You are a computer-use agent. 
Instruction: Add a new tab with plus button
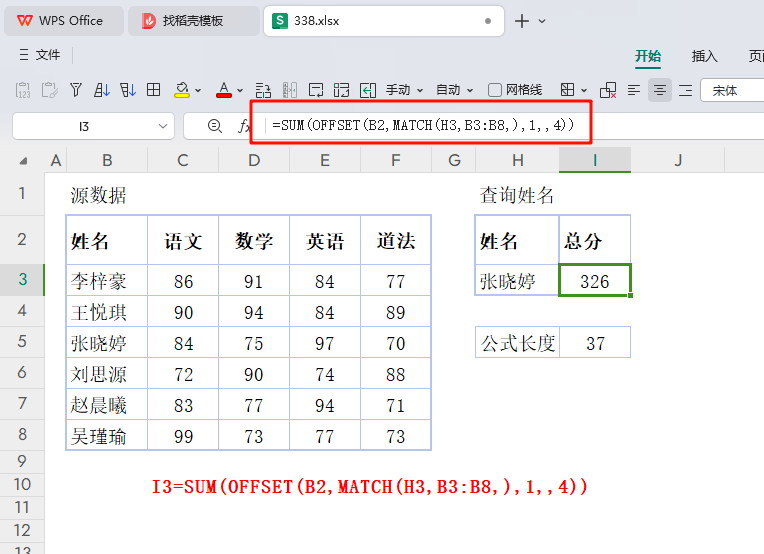pos(522,21)
